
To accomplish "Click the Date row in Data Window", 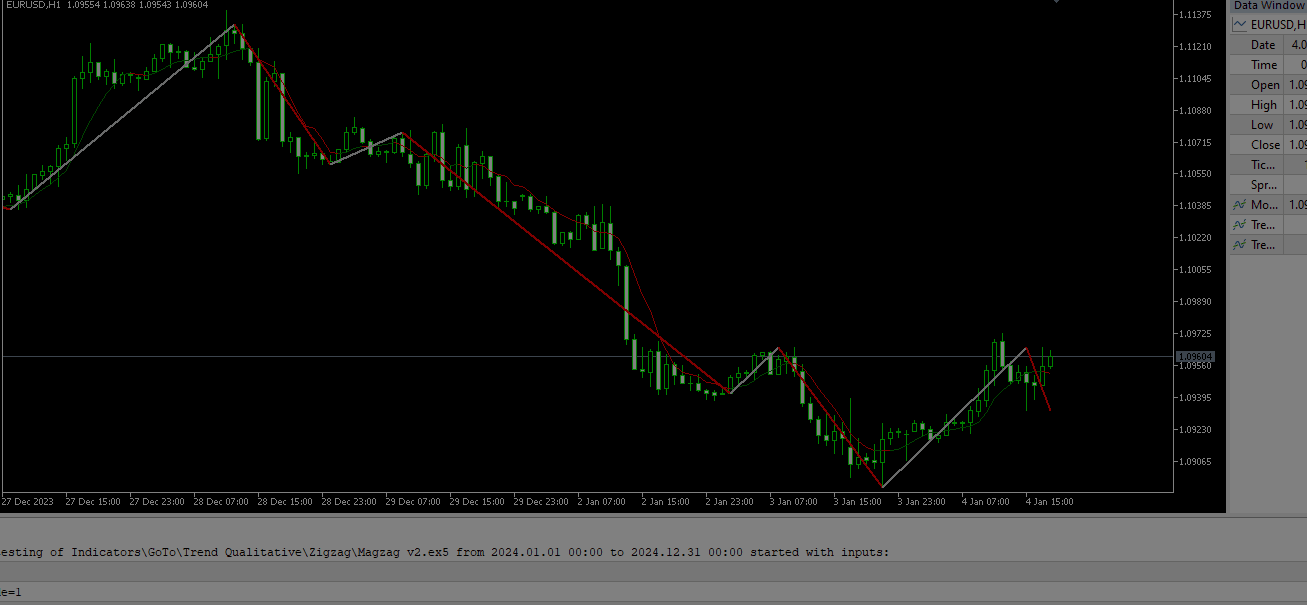I will click(1268, 45).
